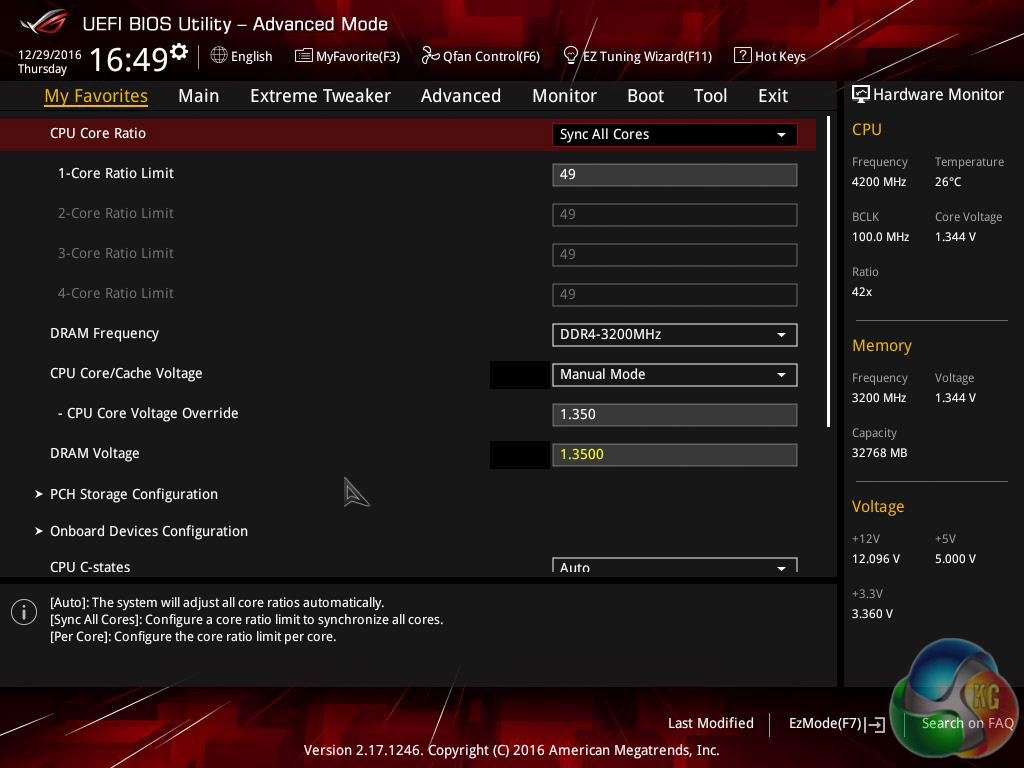The height and width of the screenshot is (768, 1024).
Task: Click the globe language icon
Action: 219,56
